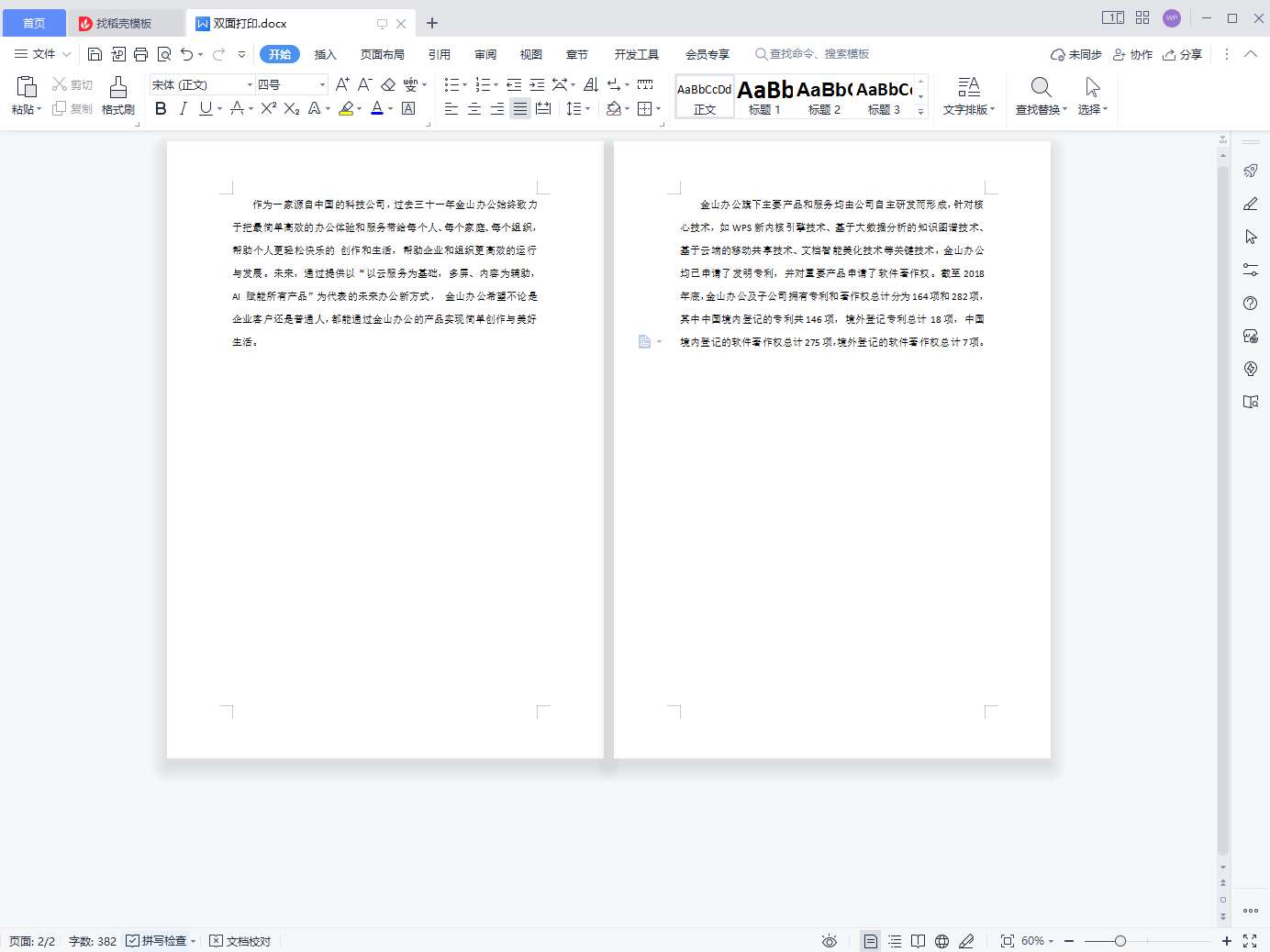Click the Clear Formatting eraser icon
The height and width of the screenshot is (952, 1270).
(x=388, y=84)
